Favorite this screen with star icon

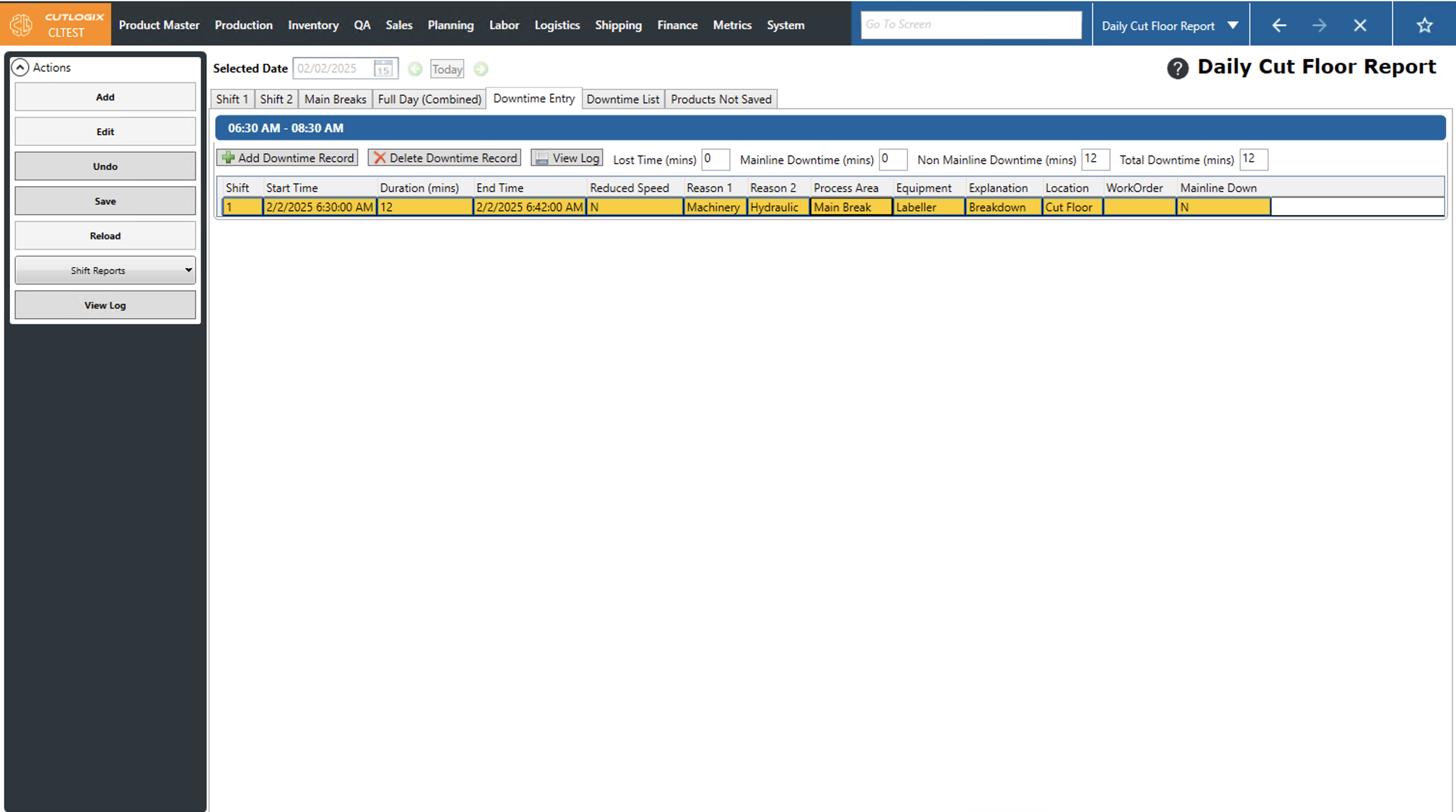coord(1424,26)
